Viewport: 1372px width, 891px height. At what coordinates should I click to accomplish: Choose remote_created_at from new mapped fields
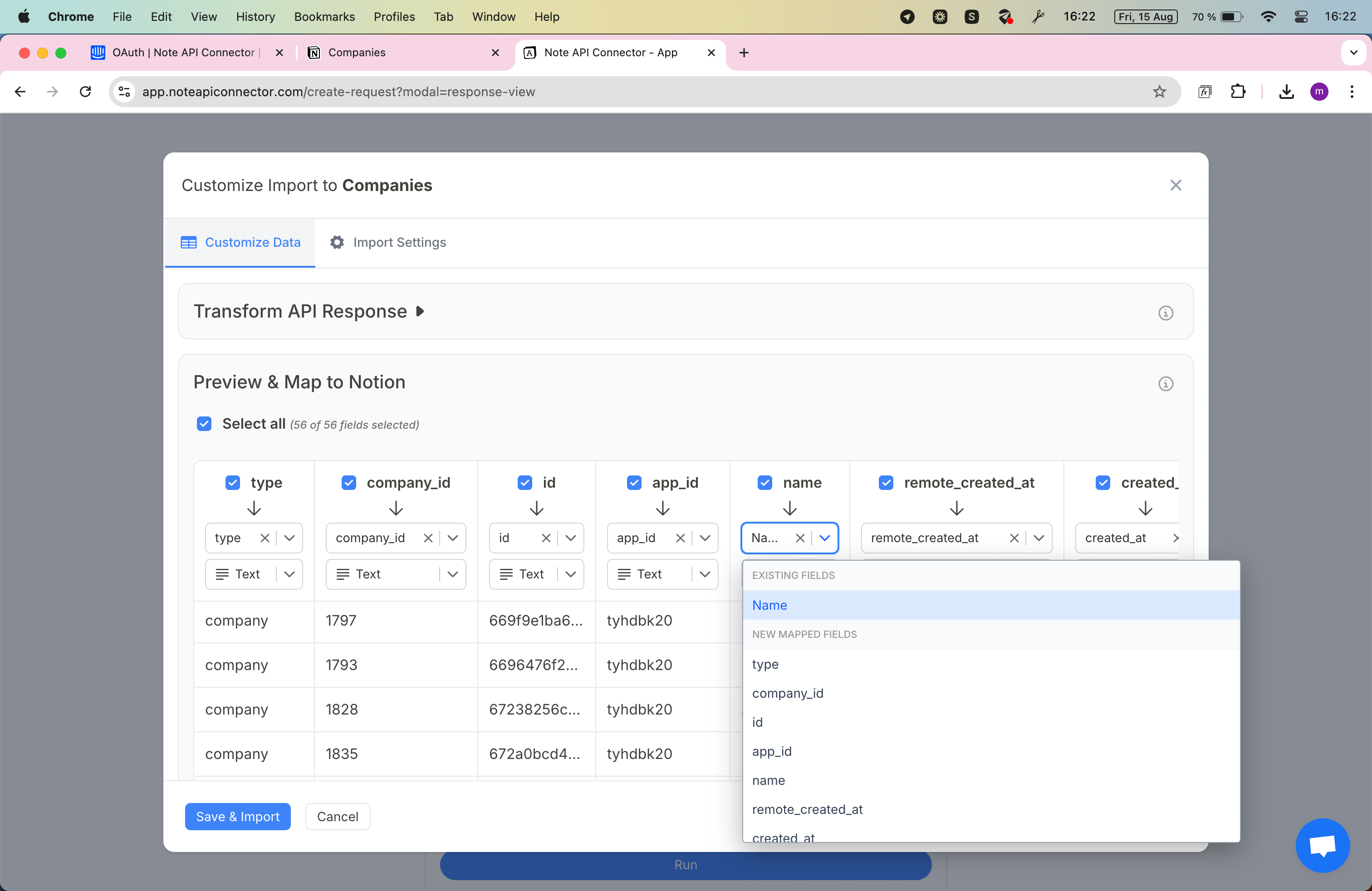coord(991,809)
